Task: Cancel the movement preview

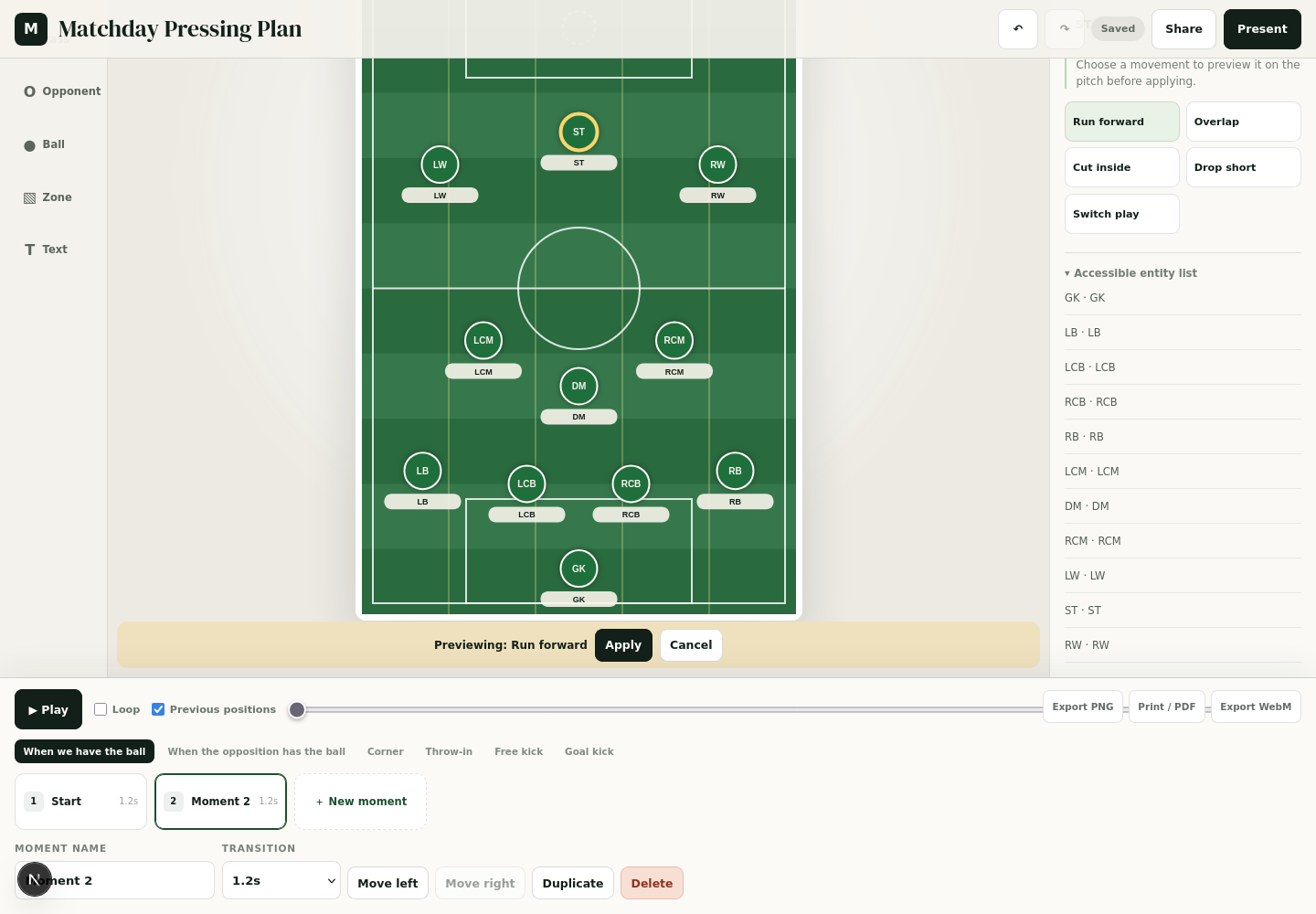Action: pos(691,645)
